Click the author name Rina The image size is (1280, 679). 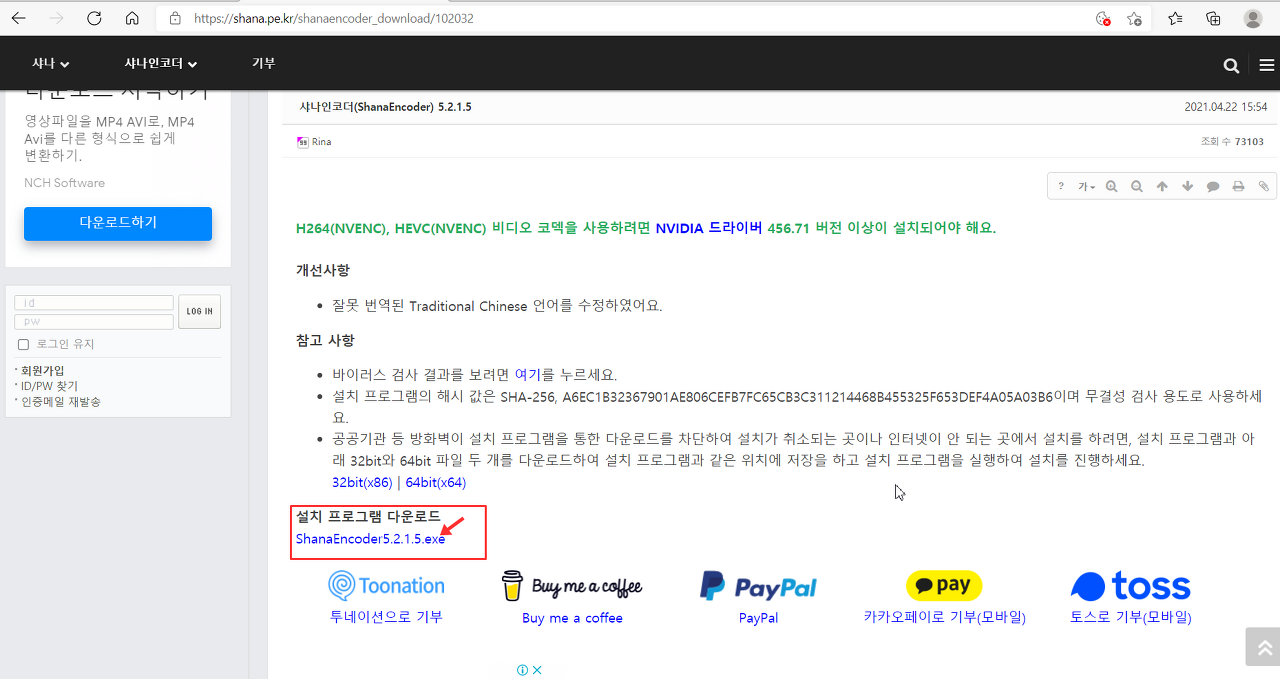(x=321, y=142)
